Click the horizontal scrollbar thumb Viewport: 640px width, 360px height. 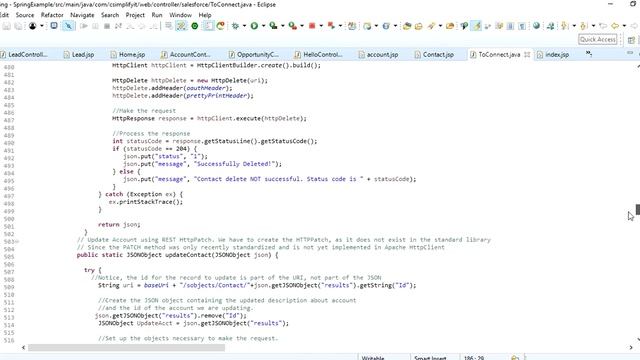click(127, 347)
